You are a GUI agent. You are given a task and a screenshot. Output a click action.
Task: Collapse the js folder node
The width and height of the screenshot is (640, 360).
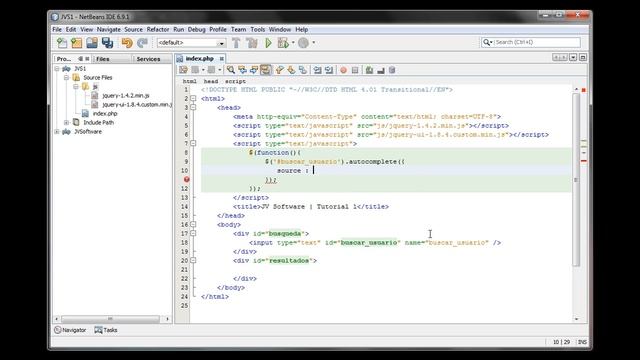(x=76, y=87)
